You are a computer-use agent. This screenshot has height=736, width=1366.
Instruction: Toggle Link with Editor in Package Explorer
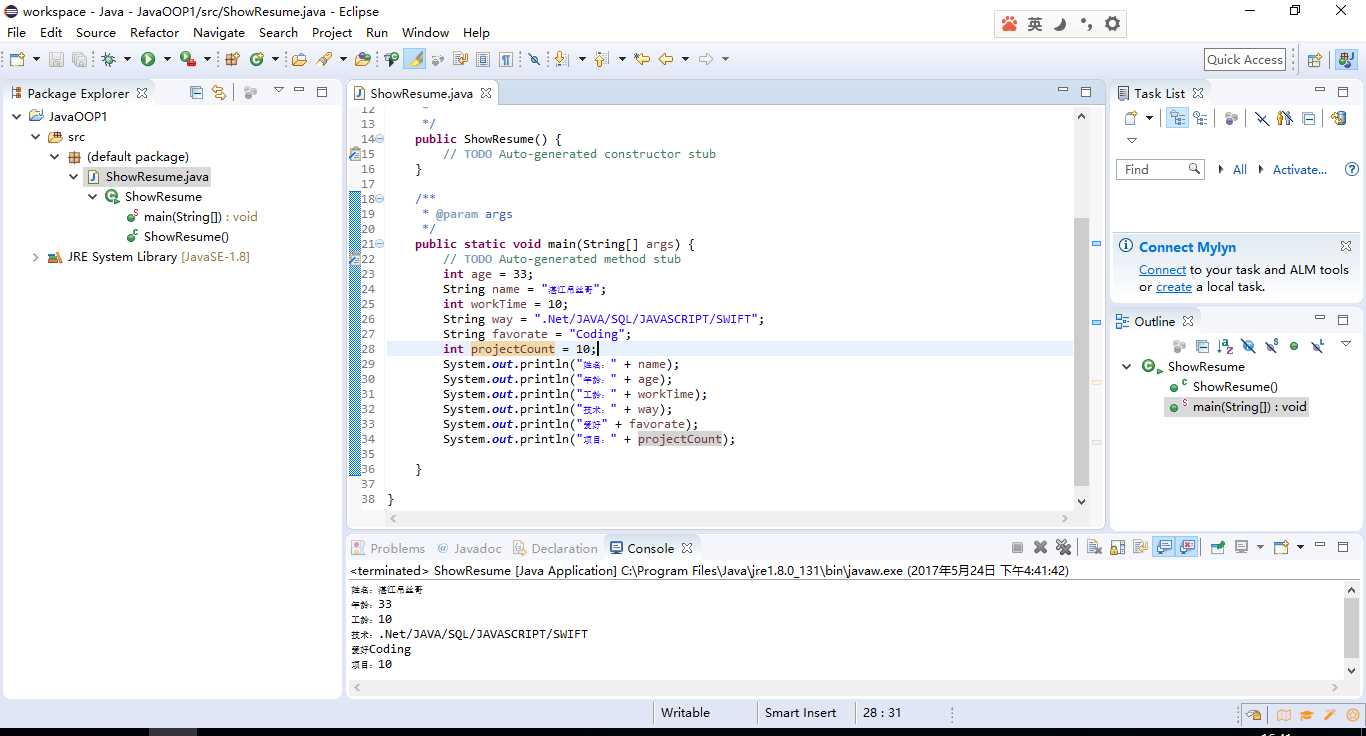[218, 92]
